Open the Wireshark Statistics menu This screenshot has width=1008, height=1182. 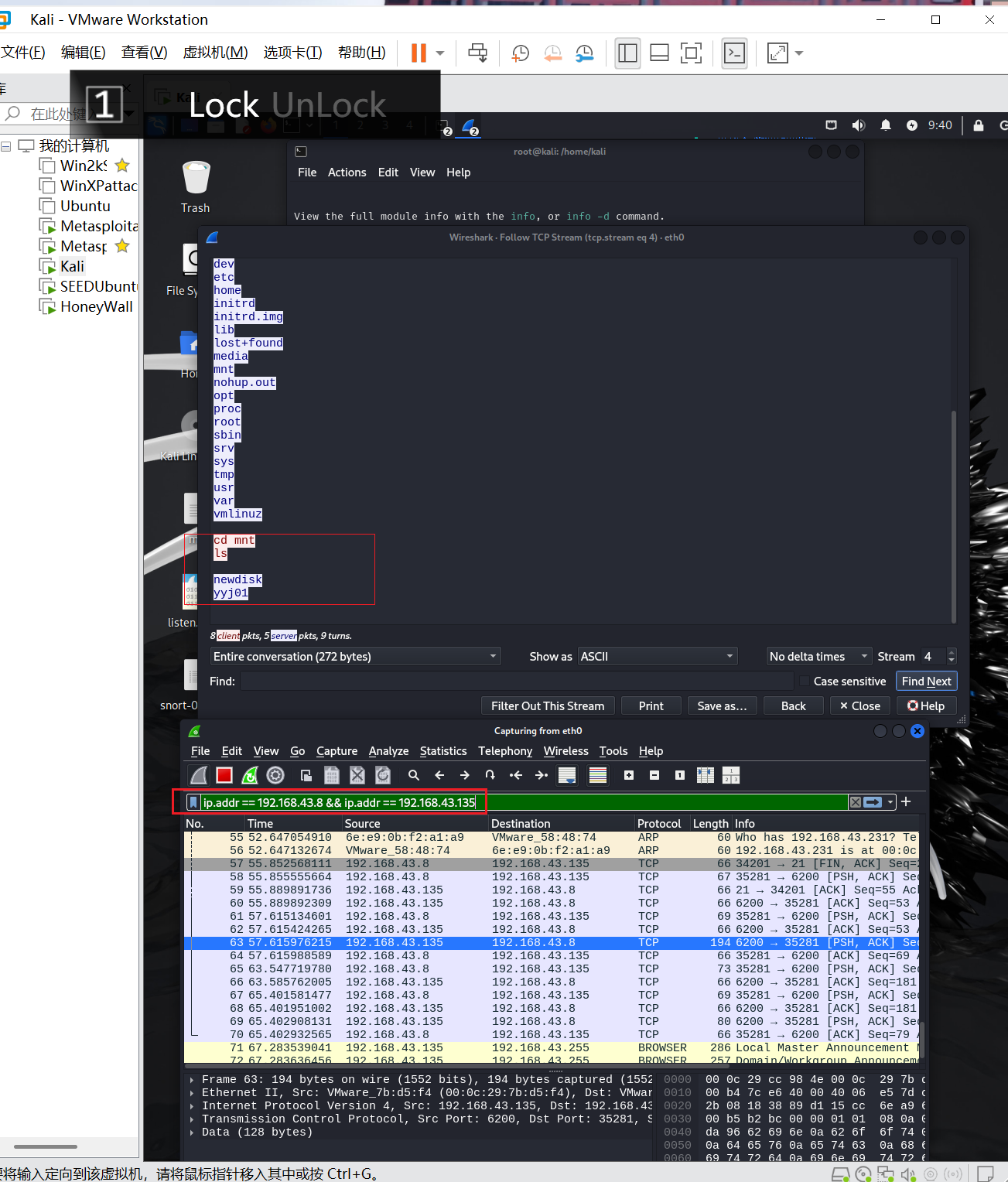click(x=443, y=751)
